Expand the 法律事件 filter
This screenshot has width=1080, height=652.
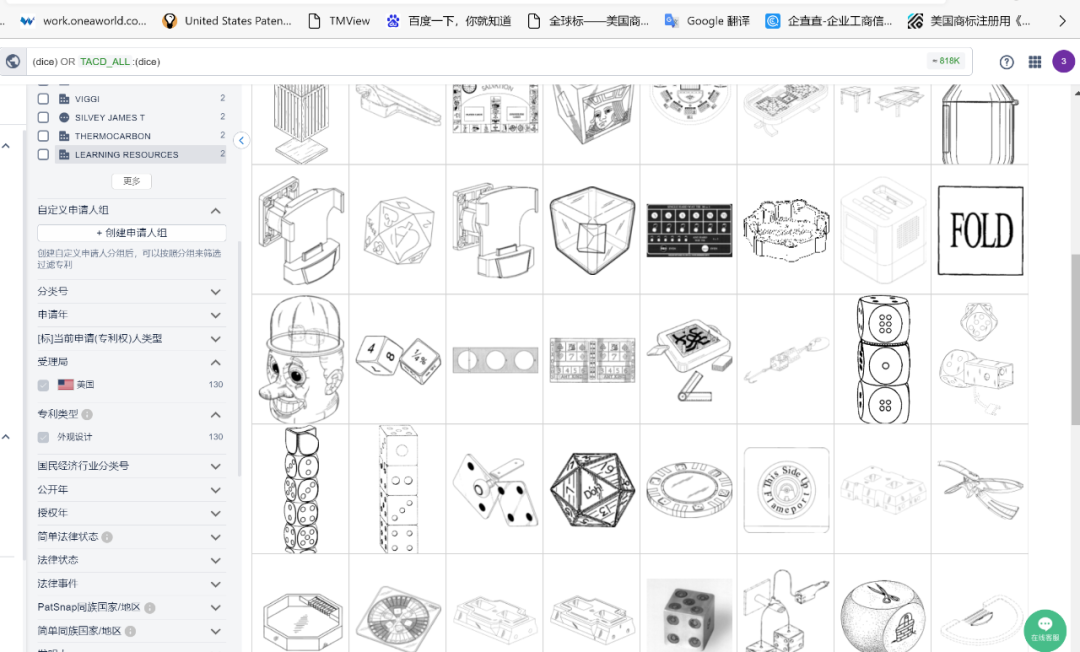coord(216,585)
